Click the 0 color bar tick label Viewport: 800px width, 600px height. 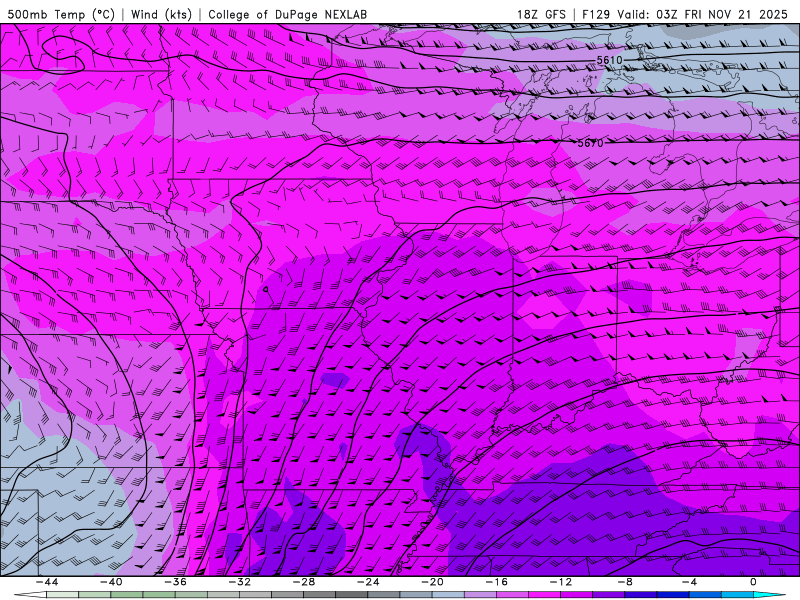pyautogui.click(x=753, y=582)
